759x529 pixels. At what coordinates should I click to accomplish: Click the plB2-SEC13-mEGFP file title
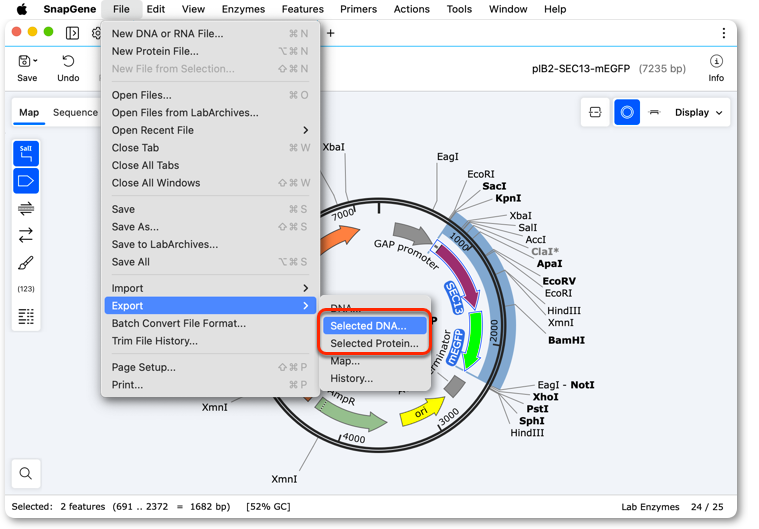580,69
